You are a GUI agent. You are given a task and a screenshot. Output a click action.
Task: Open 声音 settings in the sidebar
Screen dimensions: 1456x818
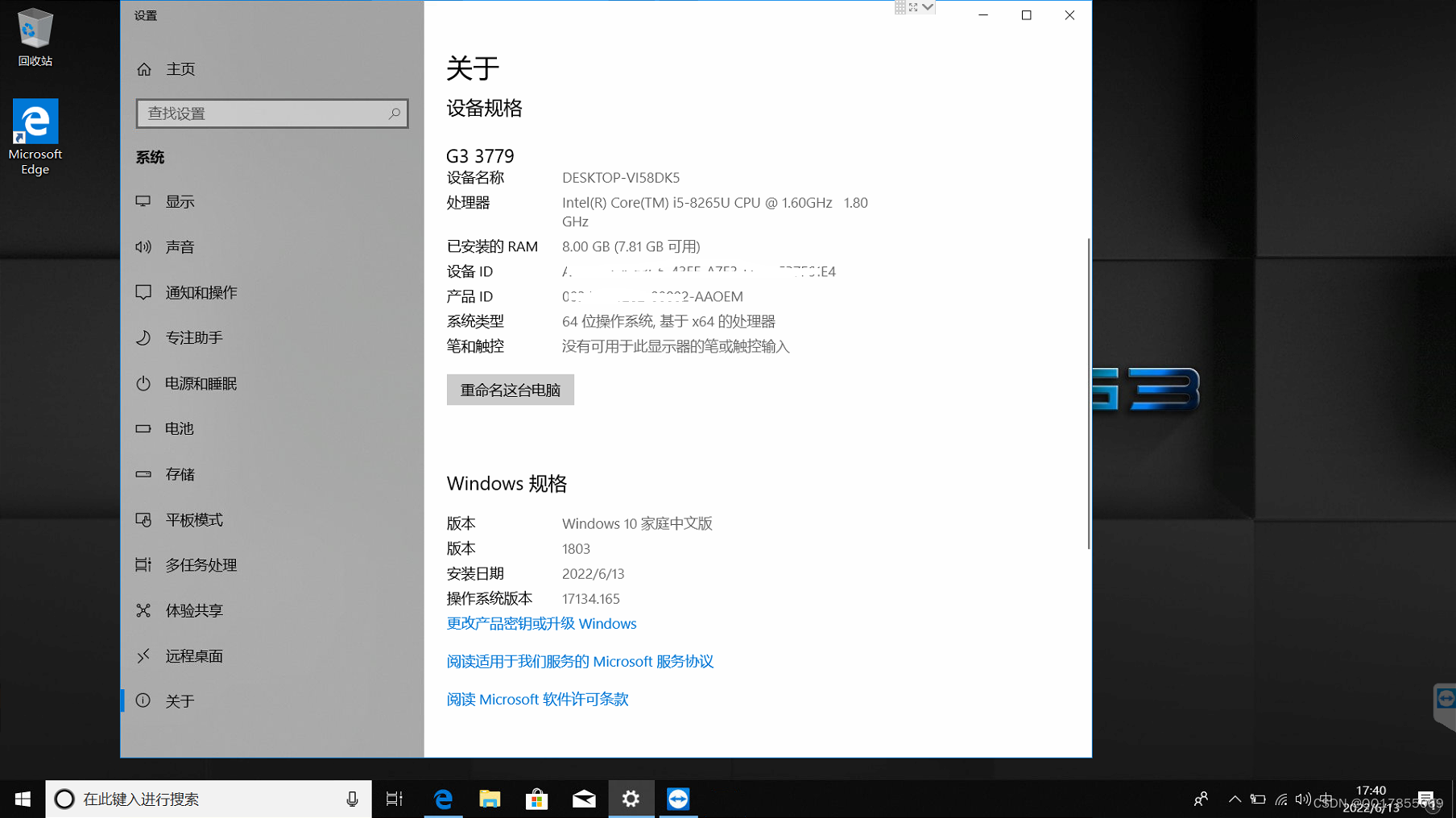179,246
